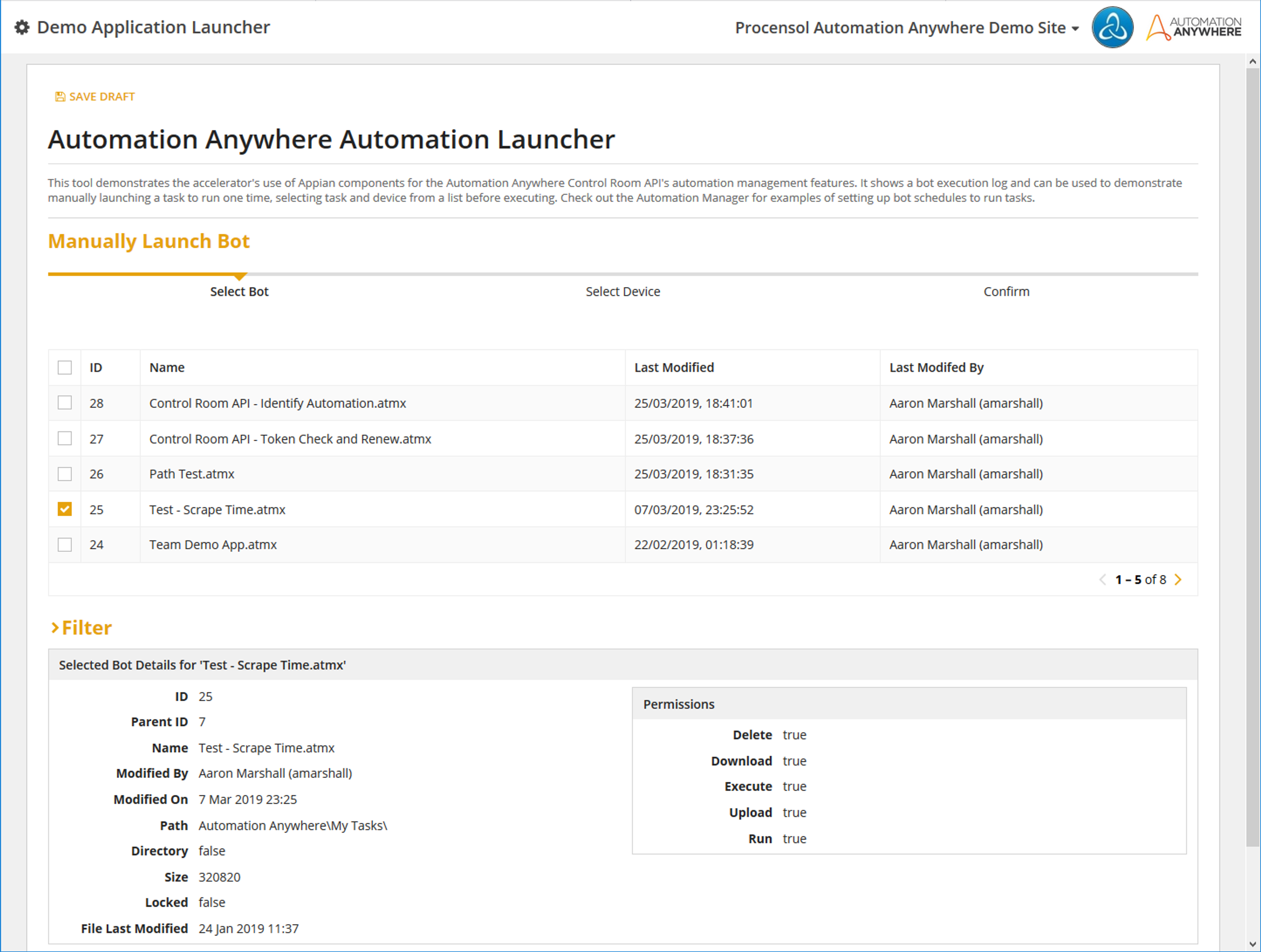Viewport: 1261px width, 952px height.
Task: Click the Path value 'Automation Anywhere\My Tasks\'
Action: tap(293, 826)
